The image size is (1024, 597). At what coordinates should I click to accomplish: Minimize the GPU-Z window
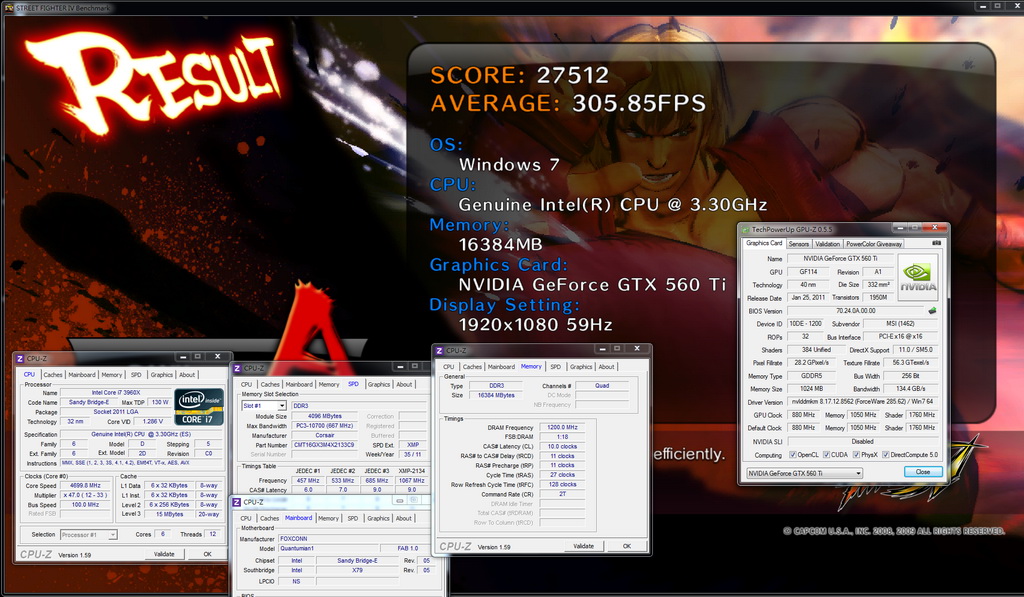[x=899, y=227]
